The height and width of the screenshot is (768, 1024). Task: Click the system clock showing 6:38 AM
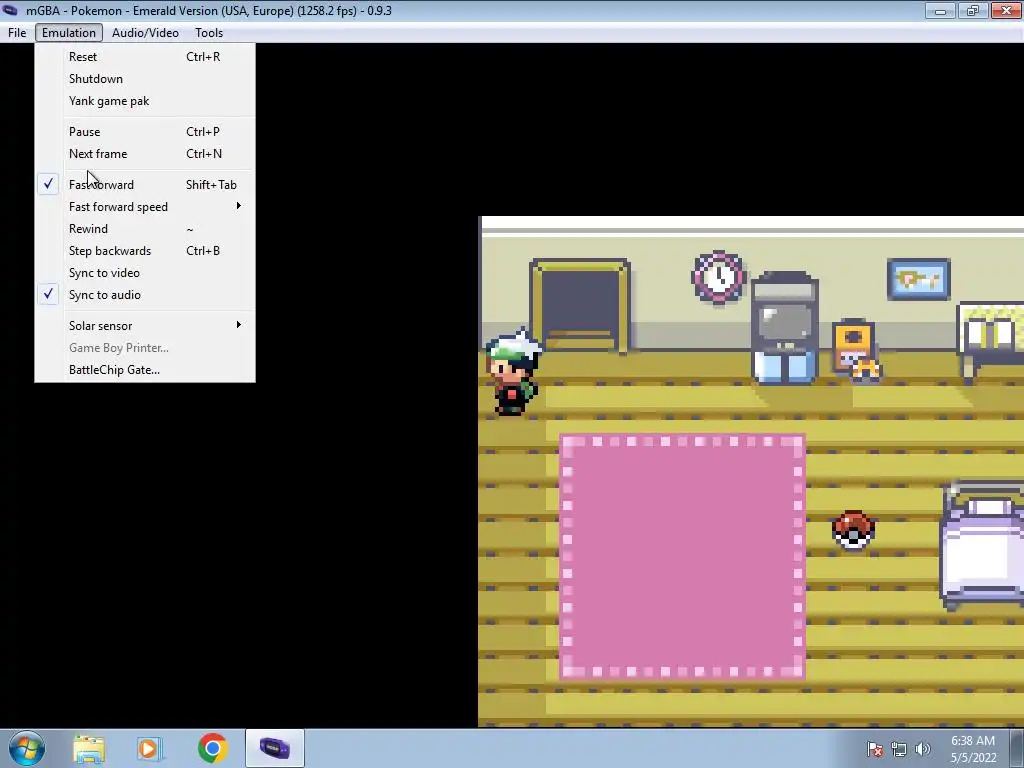point(973,749)
